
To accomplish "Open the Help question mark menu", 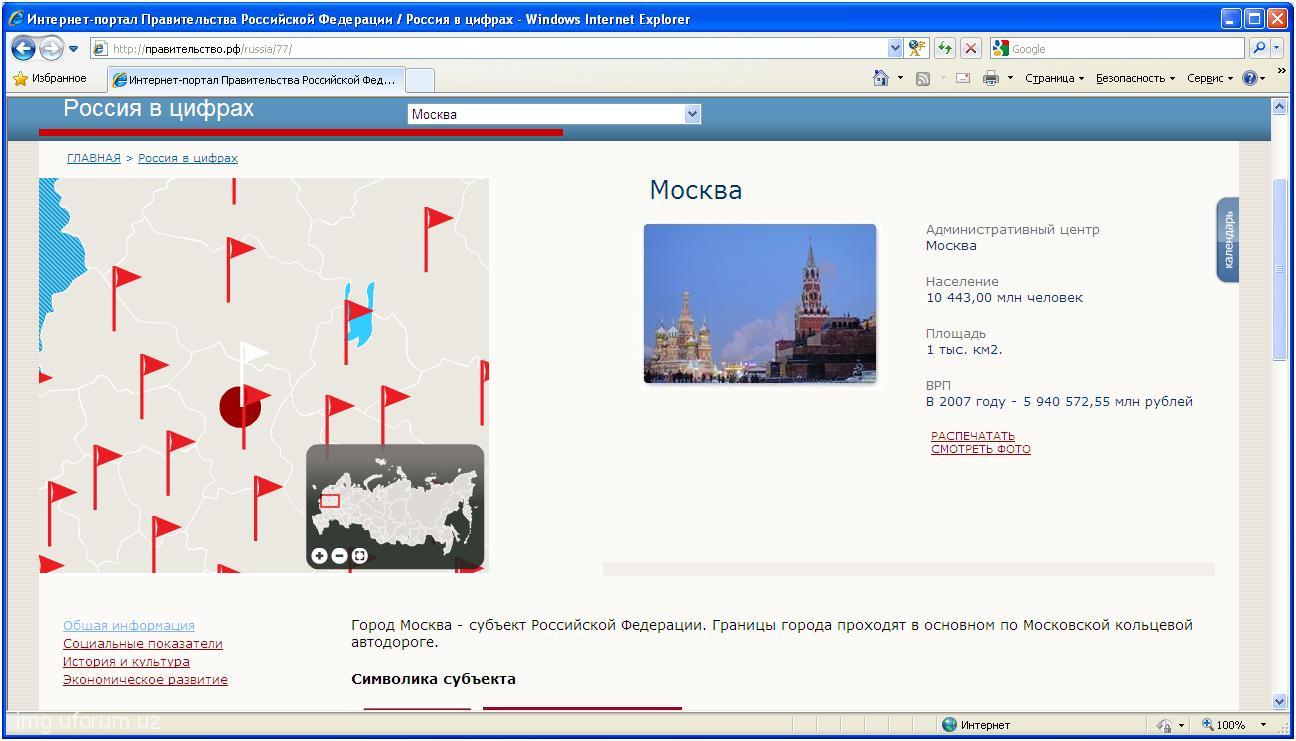I will click(x=1254, y=78).
